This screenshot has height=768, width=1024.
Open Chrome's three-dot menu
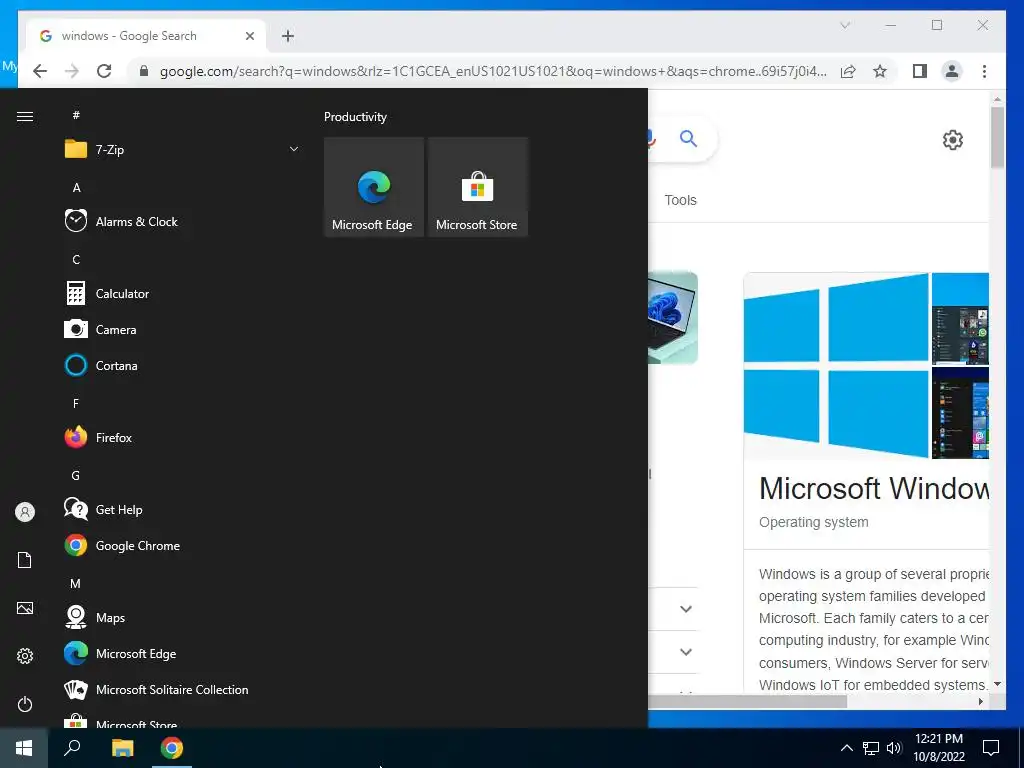click(984, 71)
